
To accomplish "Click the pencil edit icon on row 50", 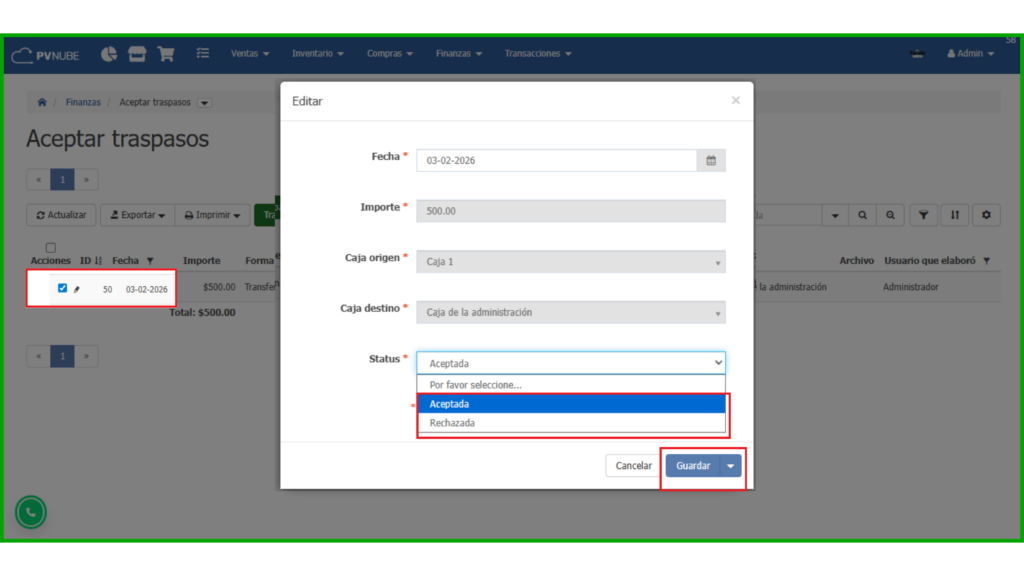I will pos(77,289).
